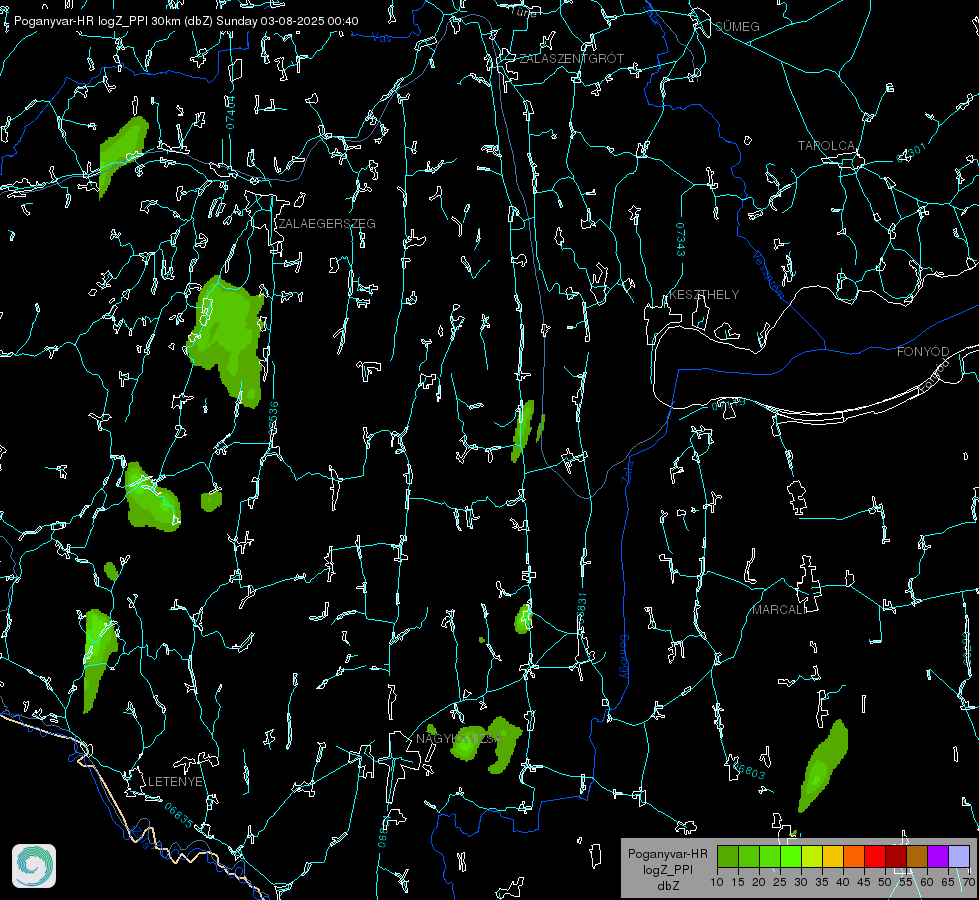
Task: Select the yellow 35–40 dBZ legend swatch
Action: point(833,856)
